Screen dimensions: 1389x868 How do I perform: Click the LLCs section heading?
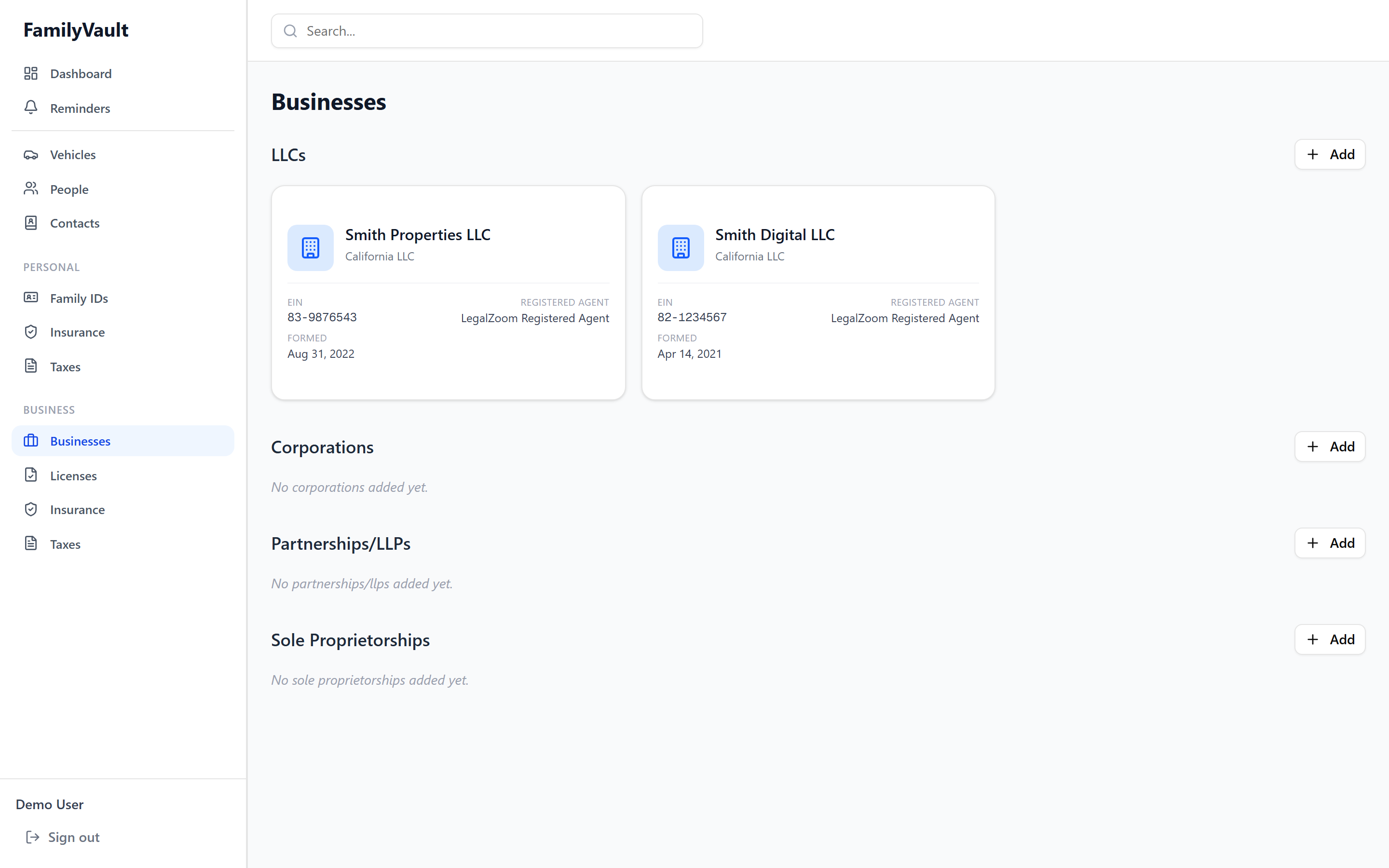[289, 155]
